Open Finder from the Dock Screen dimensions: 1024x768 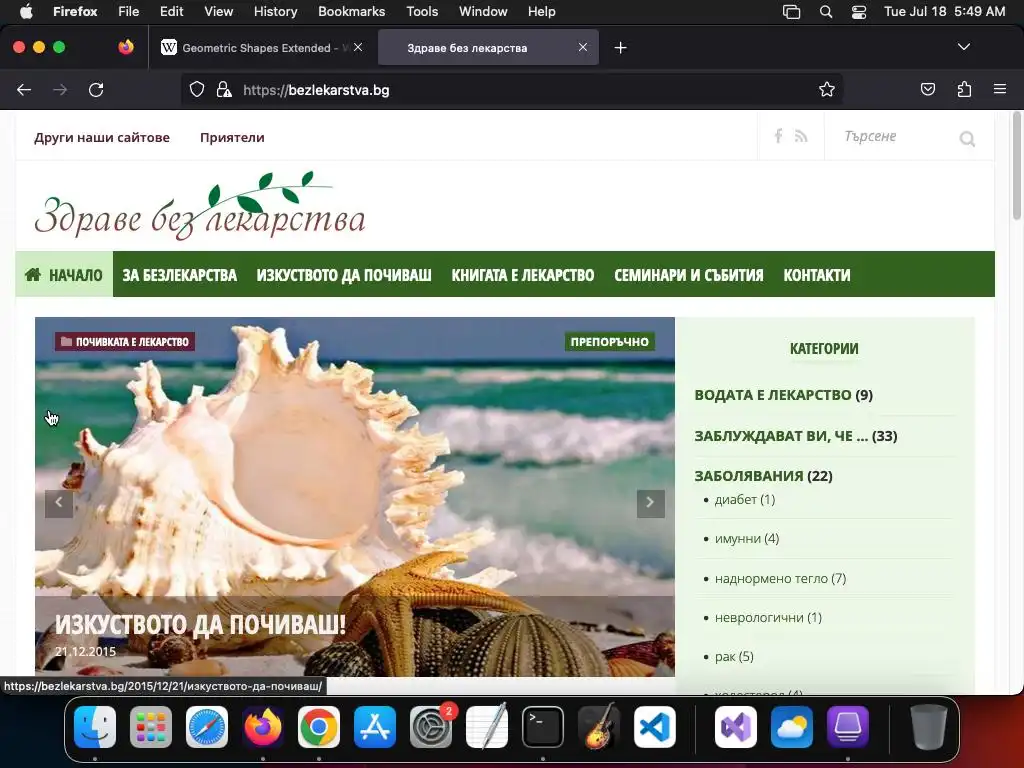pyautogui.click(x=95, y=727)
